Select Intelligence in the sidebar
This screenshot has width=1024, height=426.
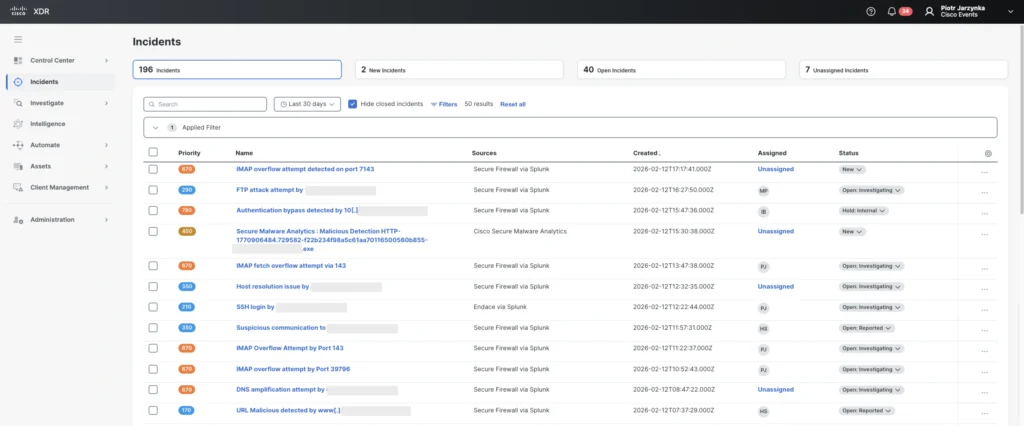tap(47, 124)
